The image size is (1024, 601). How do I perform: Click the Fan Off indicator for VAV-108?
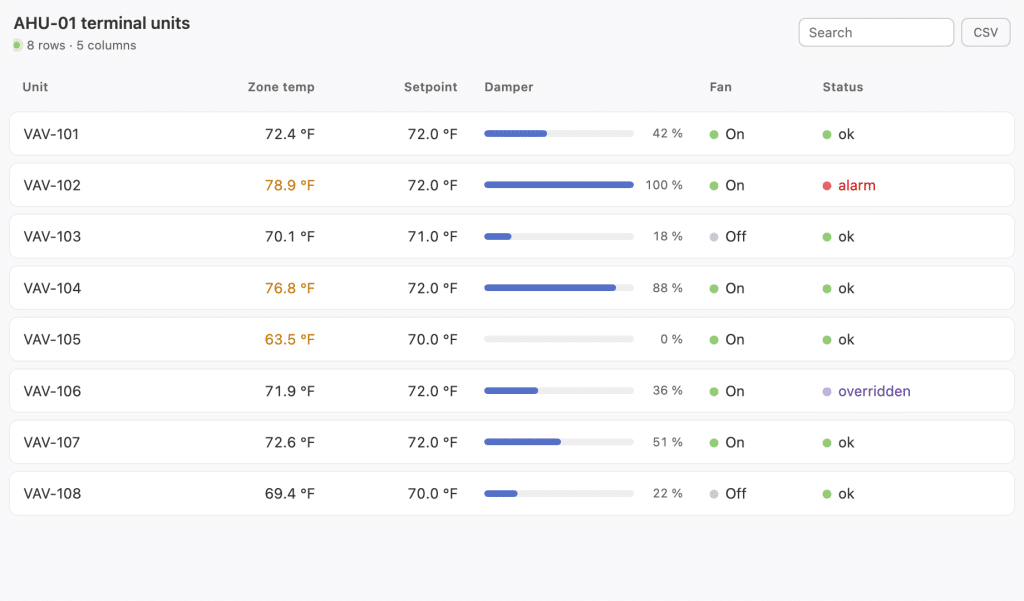coord(728,494)
